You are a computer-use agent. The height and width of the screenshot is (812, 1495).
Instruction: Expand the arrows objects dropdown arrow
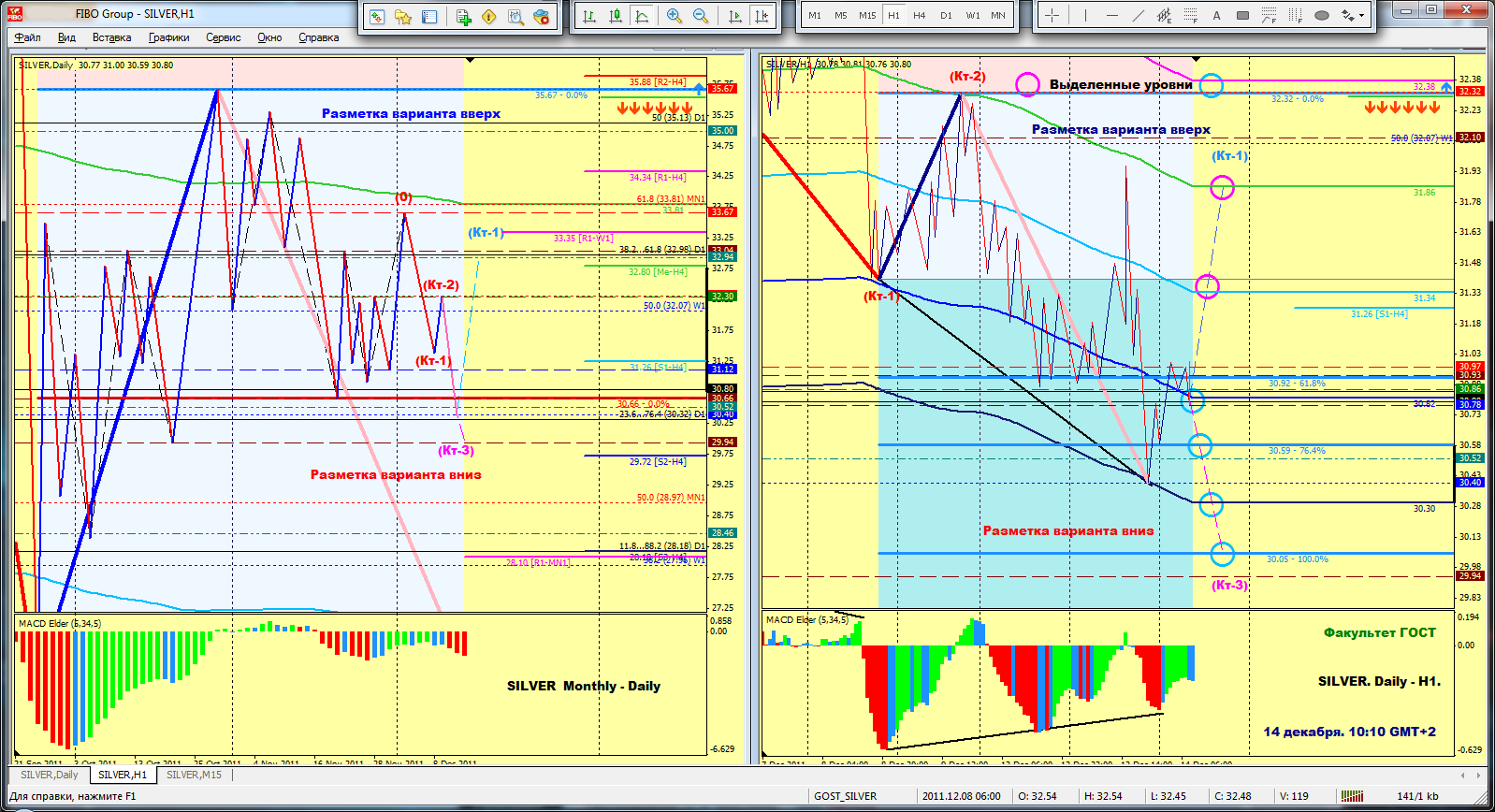(x=1361, y=15)
